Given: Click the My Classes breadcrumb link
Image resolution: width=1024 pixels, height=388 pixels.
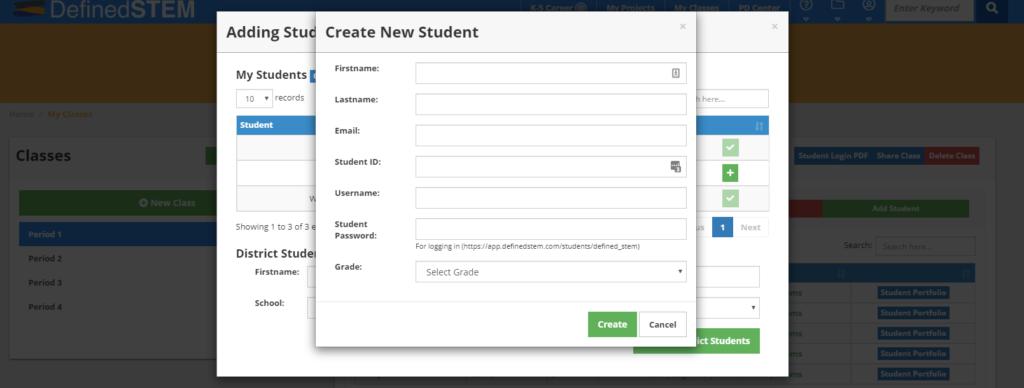Looking at the screenshot, I should click(x=70, y=114).
